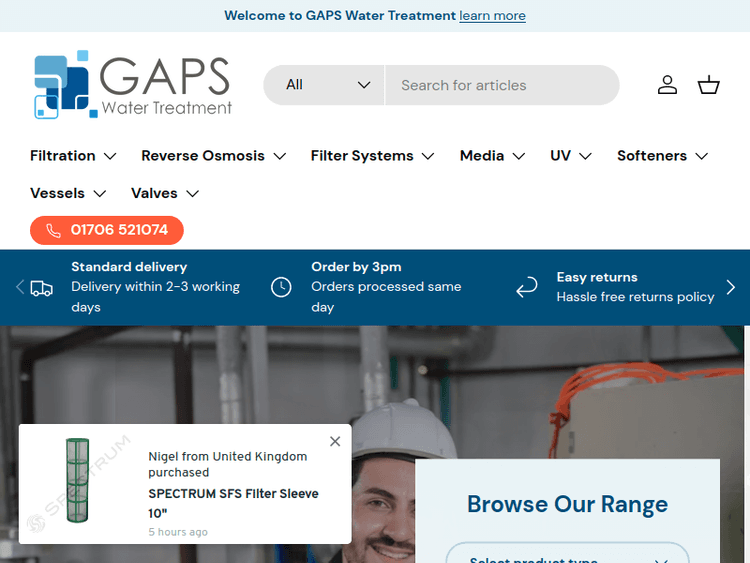750x563 pixels.
Task: Click the phone icon in call button
Action: pyautogui.click(x=53, y=231)
